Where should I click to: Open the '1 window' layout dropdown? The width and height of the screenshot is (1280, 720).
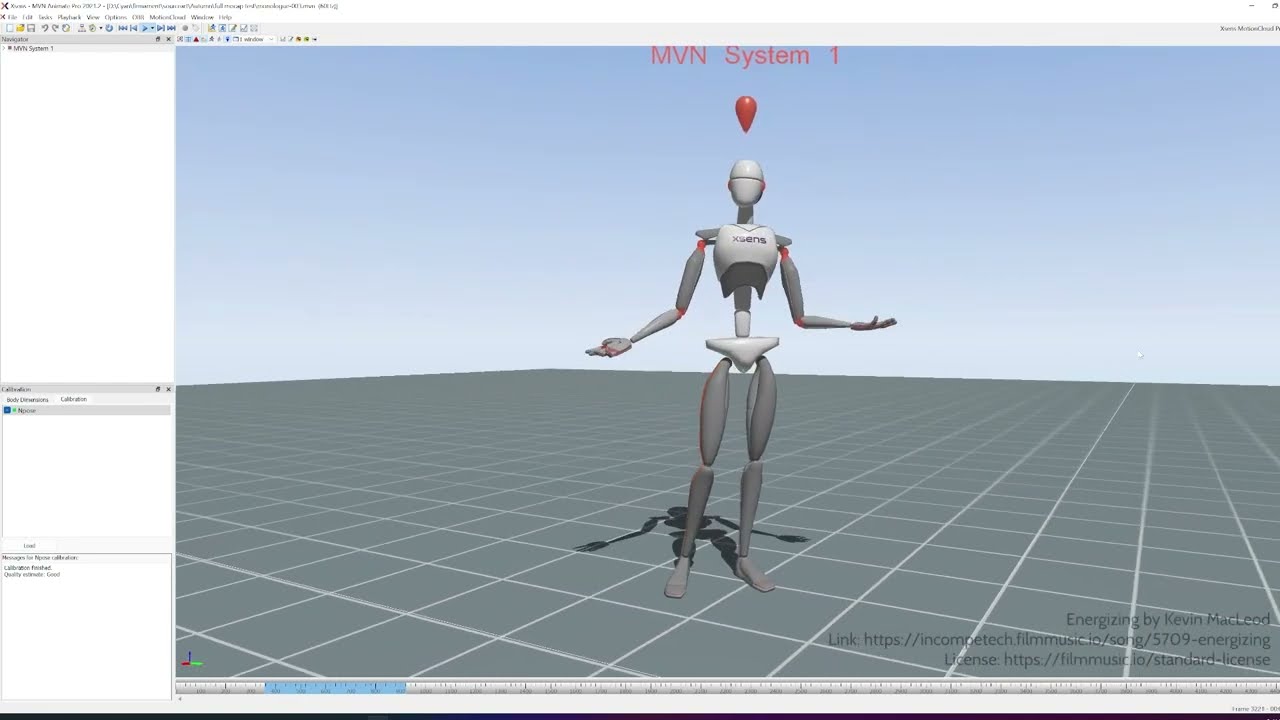[x=254, y=39]
